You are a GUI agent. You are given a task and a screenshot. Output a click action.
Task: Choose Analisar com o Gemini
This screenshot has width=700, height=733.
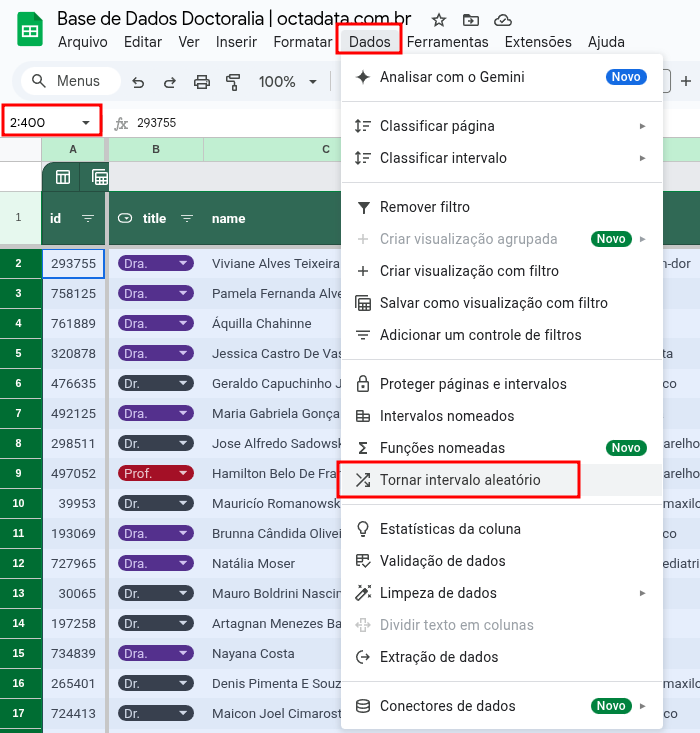tap(502, 77)
